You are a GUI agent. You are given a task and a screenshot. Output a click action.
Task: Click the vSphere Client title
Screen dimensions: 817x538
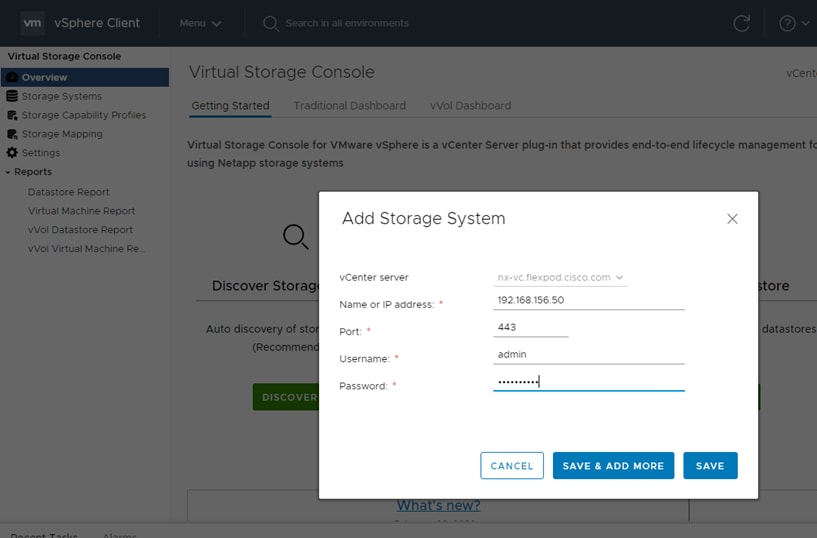[97, 23]
